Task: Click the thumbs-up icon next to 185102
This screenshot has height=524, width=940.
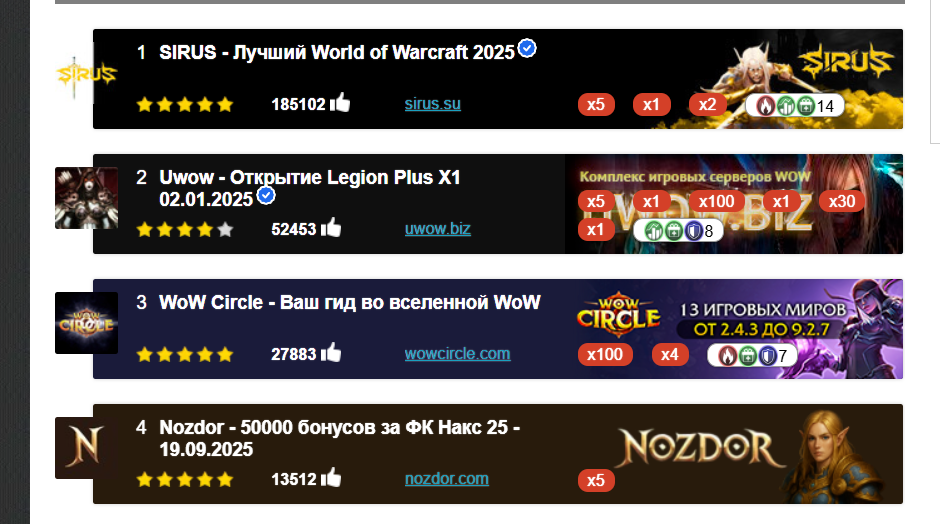Action: click(339, 103)
